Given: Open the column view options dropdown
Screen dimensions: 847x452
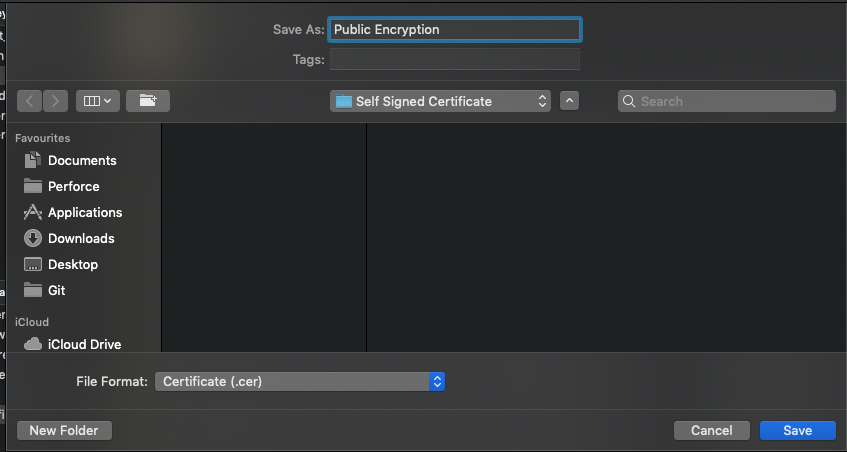Looking at the screenshot, I should (x=98, y=101).
